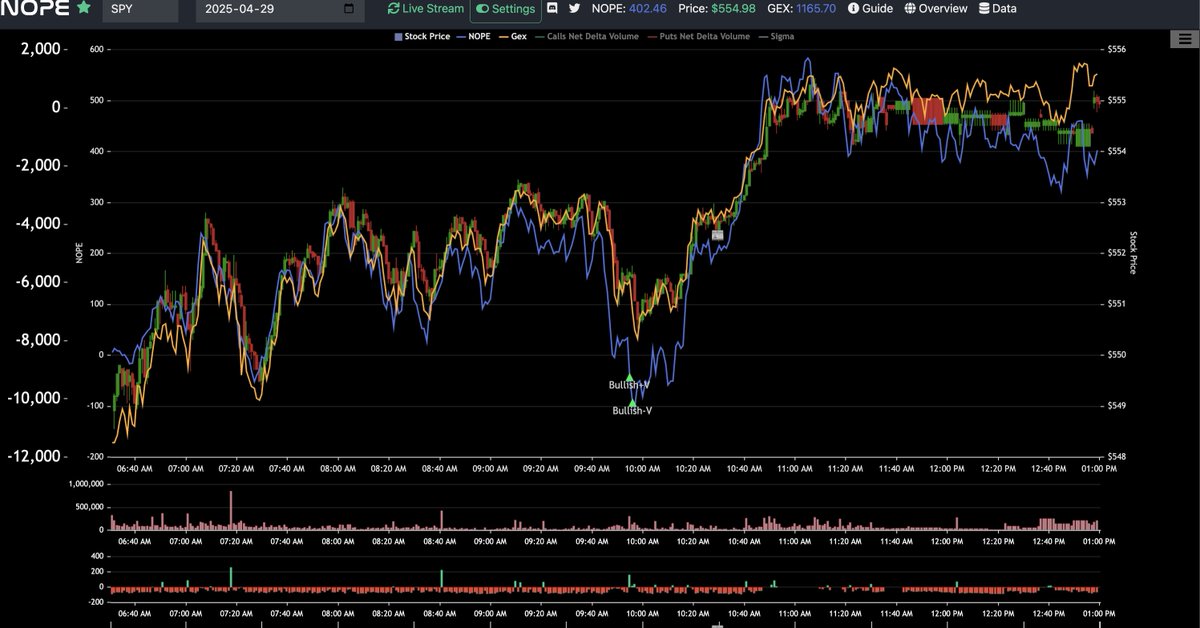Click the SPY ticker input field
Image resolution: width=1200 pixels, height=628 pixels.
pos(140,9)
